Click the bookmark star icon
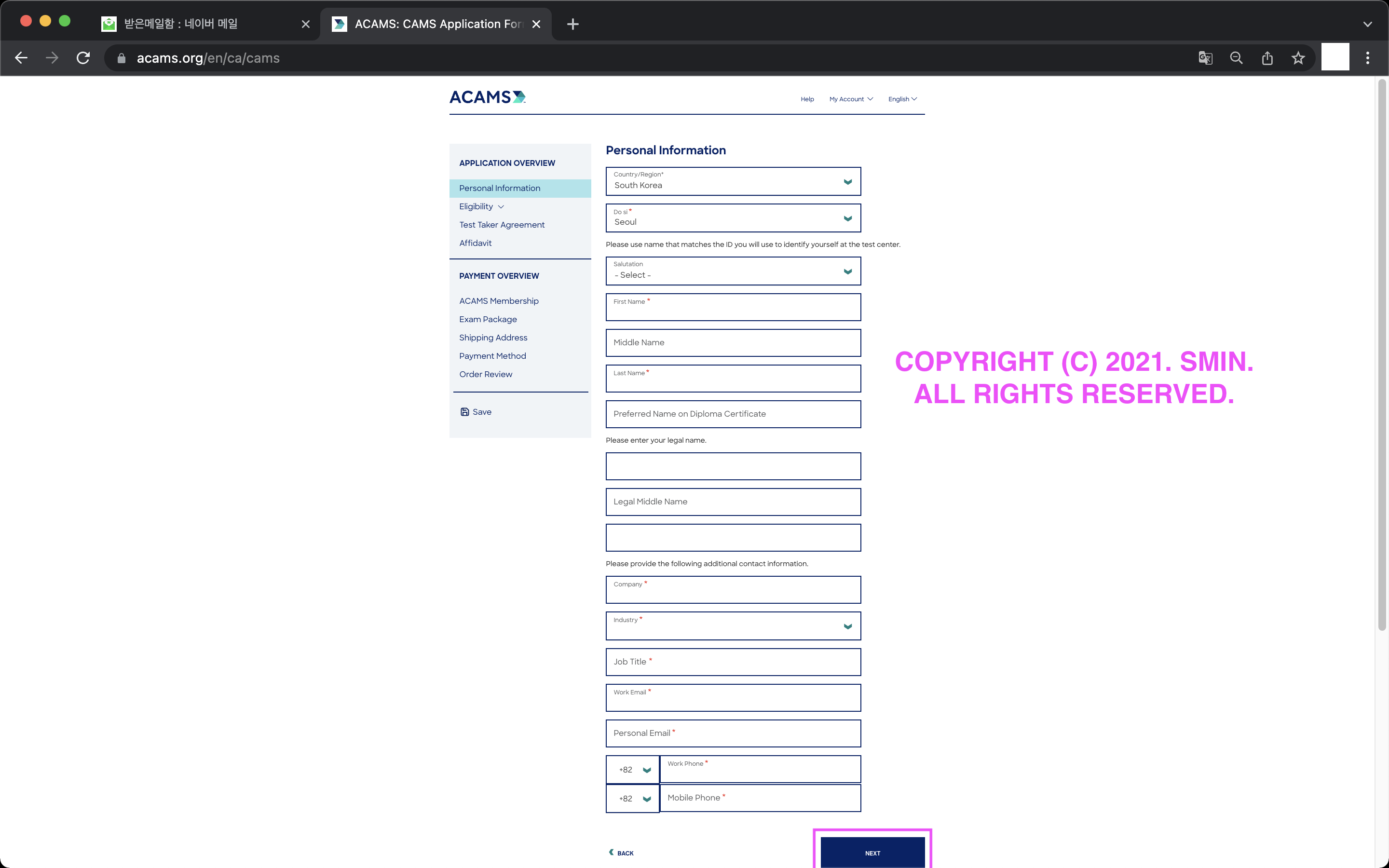Image resolution: width=1389 pixels, height=868 pixels. [1298, 58]
